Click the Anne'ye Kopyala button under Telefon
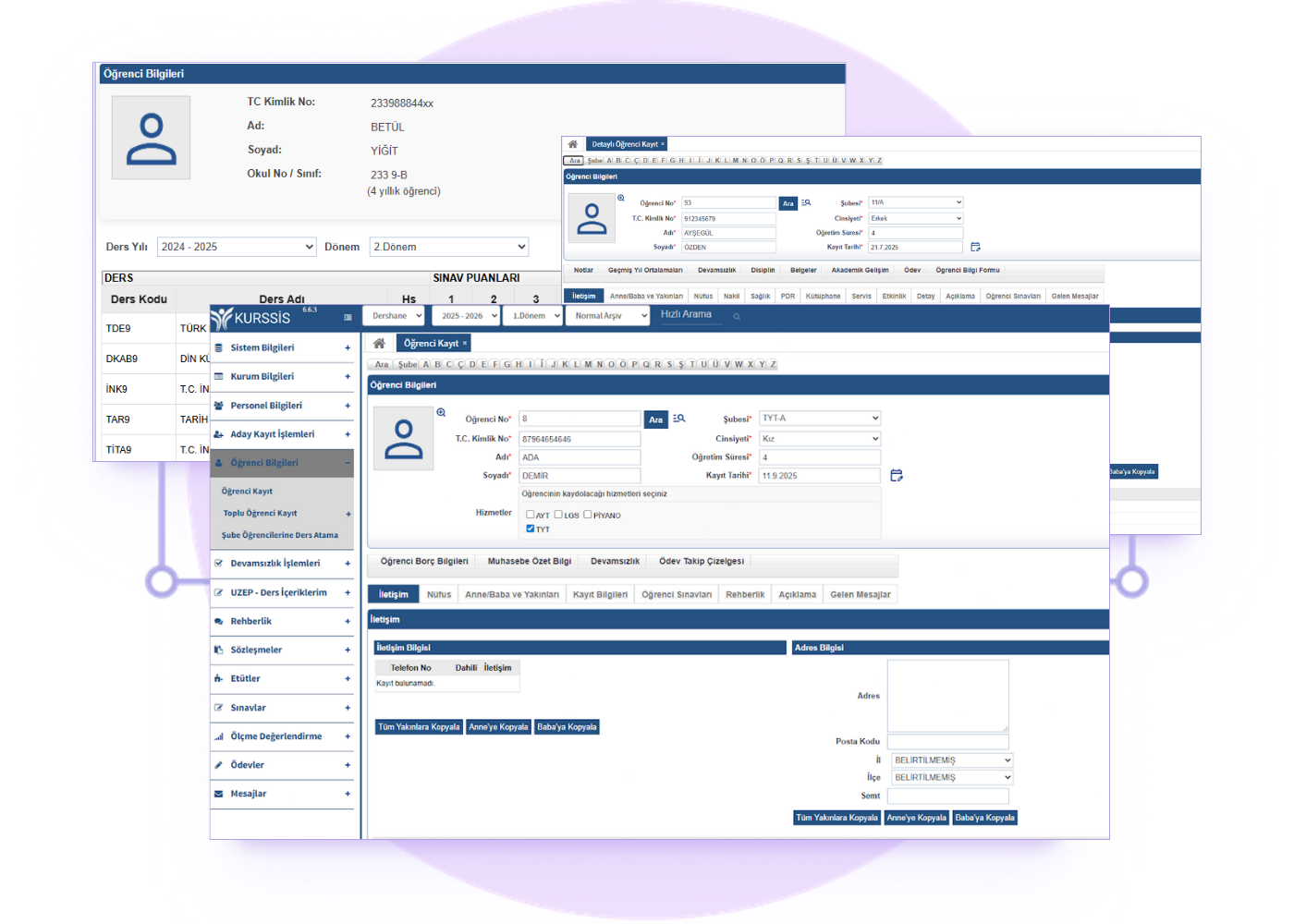1294x924 pixels. click(x=498, y=727)
